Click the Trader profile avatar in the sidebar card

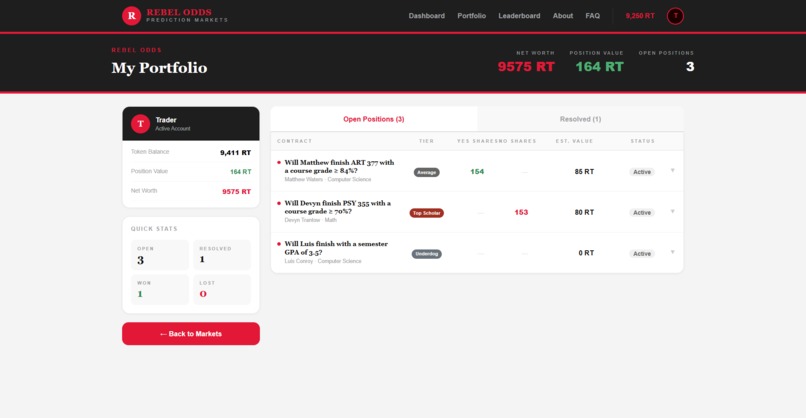click(140, 123)
